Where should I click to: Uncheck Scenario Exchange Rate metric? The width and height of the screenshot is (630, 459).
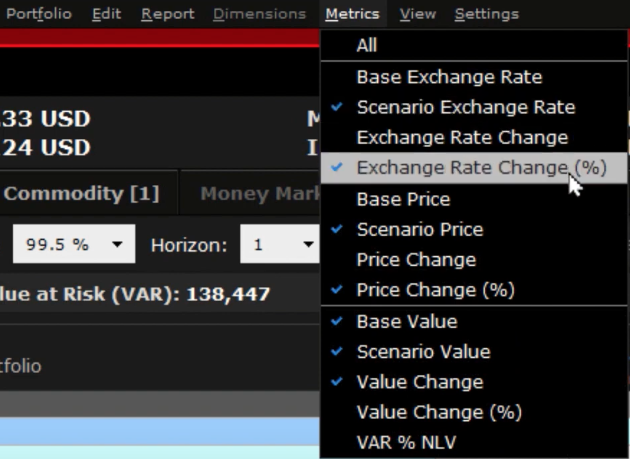click(x=465, y=107)
